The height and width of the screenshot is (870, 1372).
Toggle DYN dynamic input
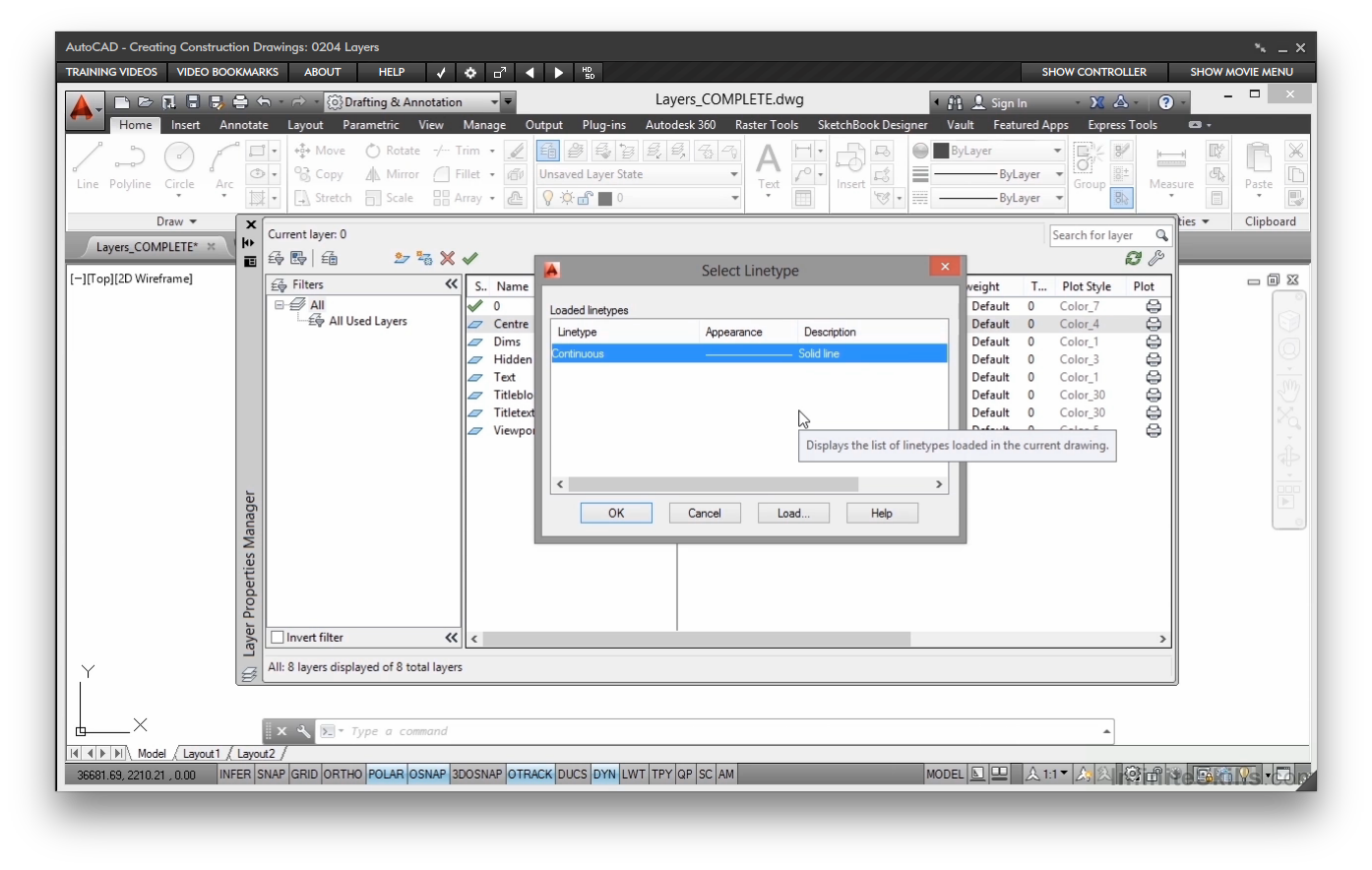click(x=604, y=775)
